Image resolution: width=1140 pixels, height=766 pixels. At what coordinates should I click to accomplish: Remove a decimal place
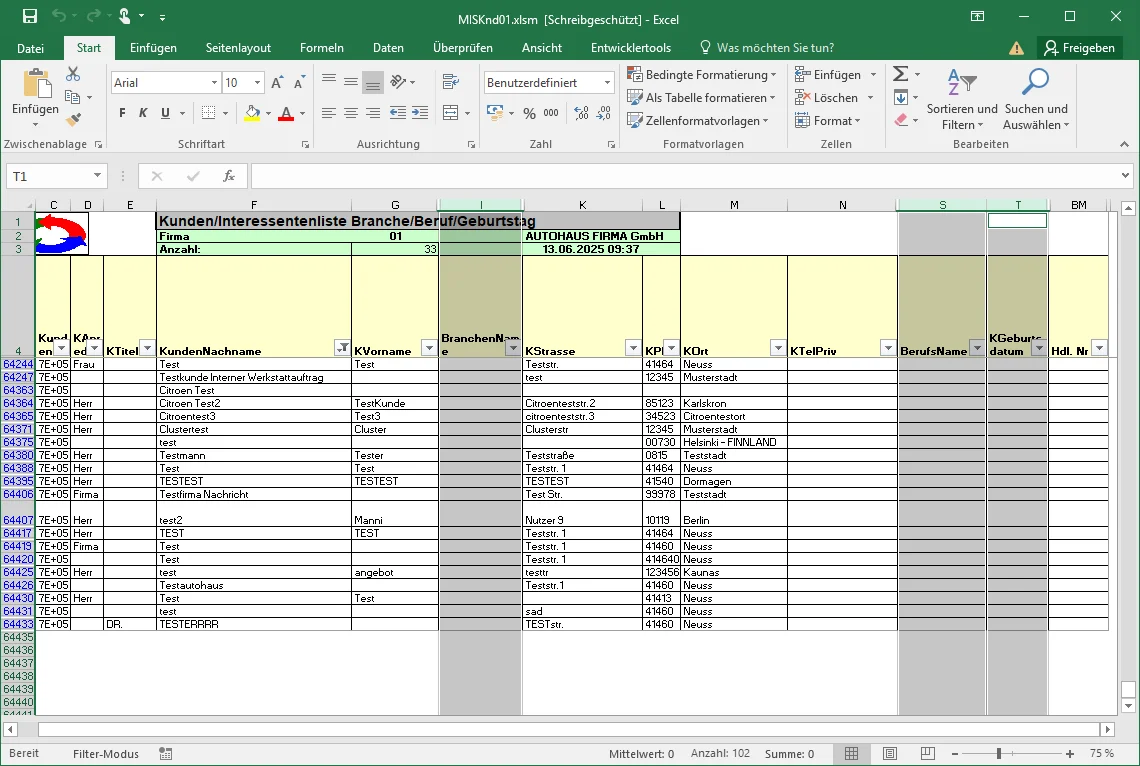(603, 113)
